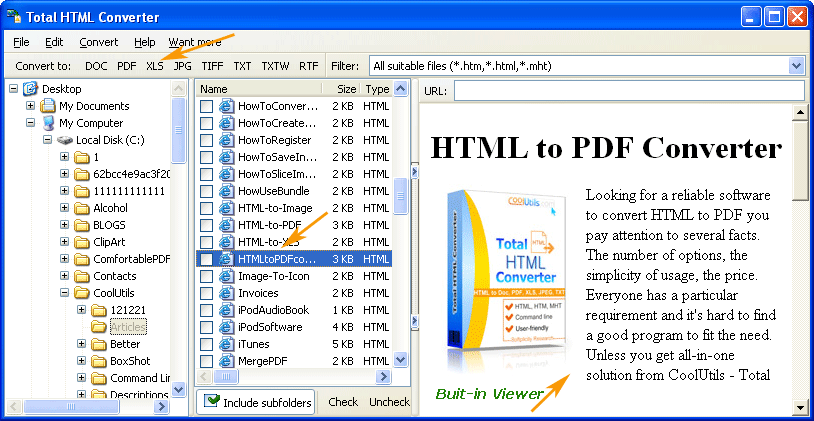Open the File menu
This screenshot has height=421, width=814.
21,42
